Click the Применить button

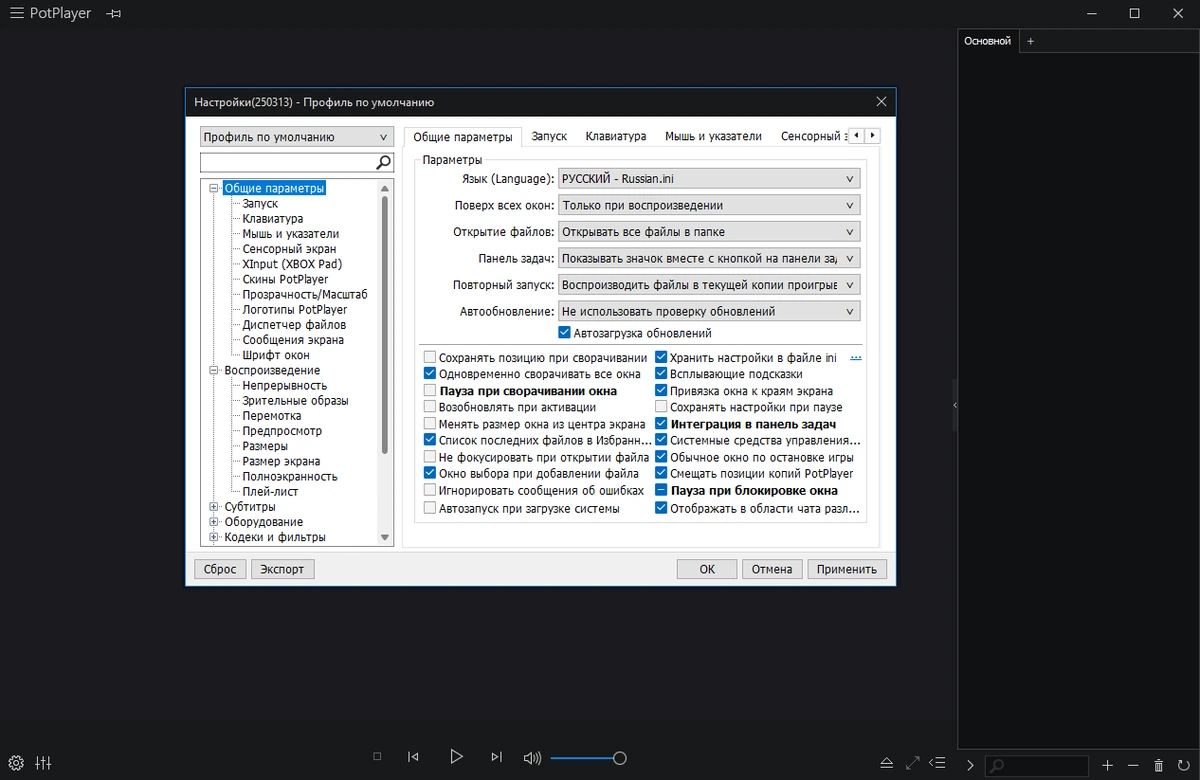[x=846, y=569]
